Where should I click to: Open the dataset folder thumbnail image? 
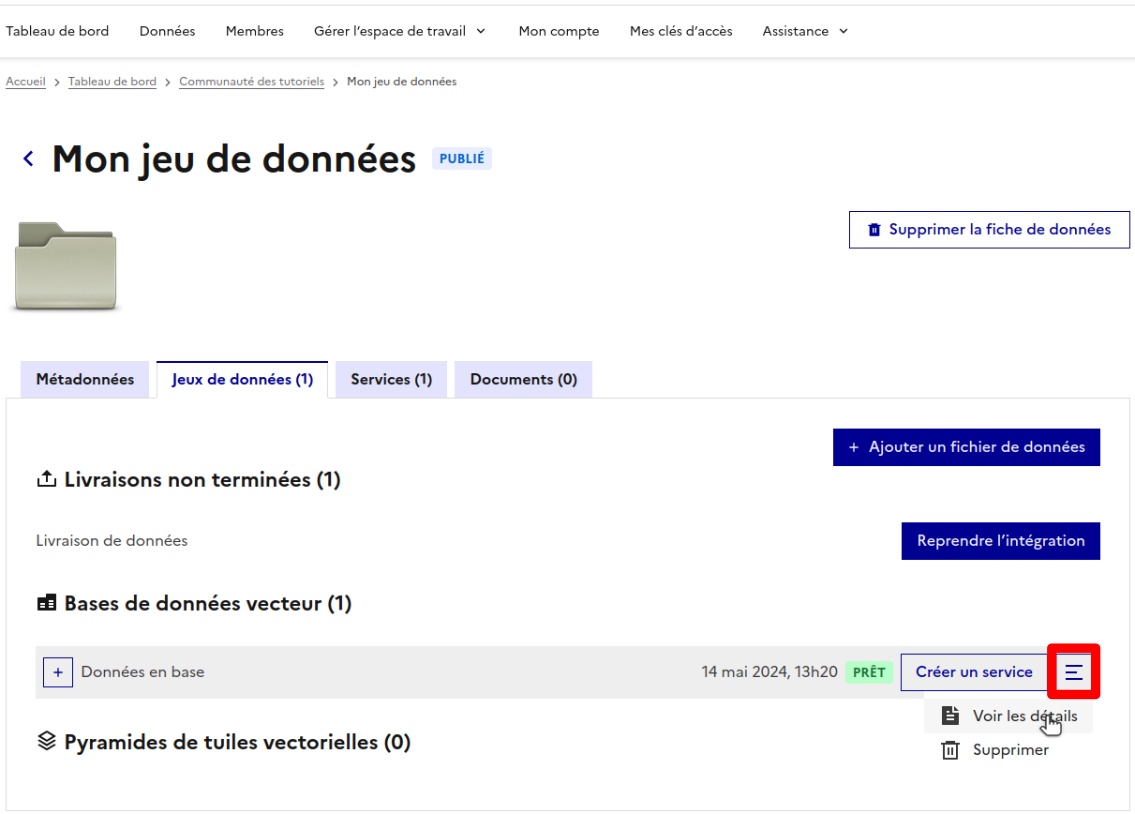(65, 264)
